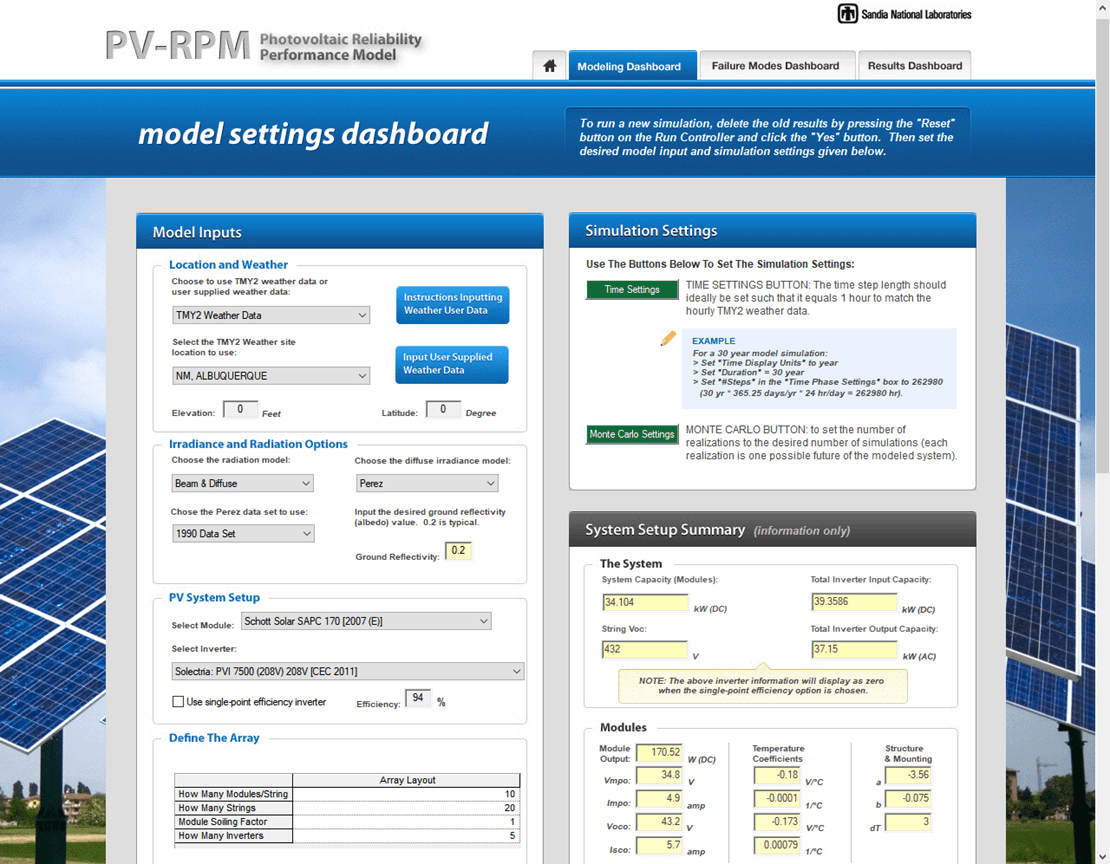Click Structure & Mounting a value -3.56
The image size is (1110, 864).
coord(908,775)
